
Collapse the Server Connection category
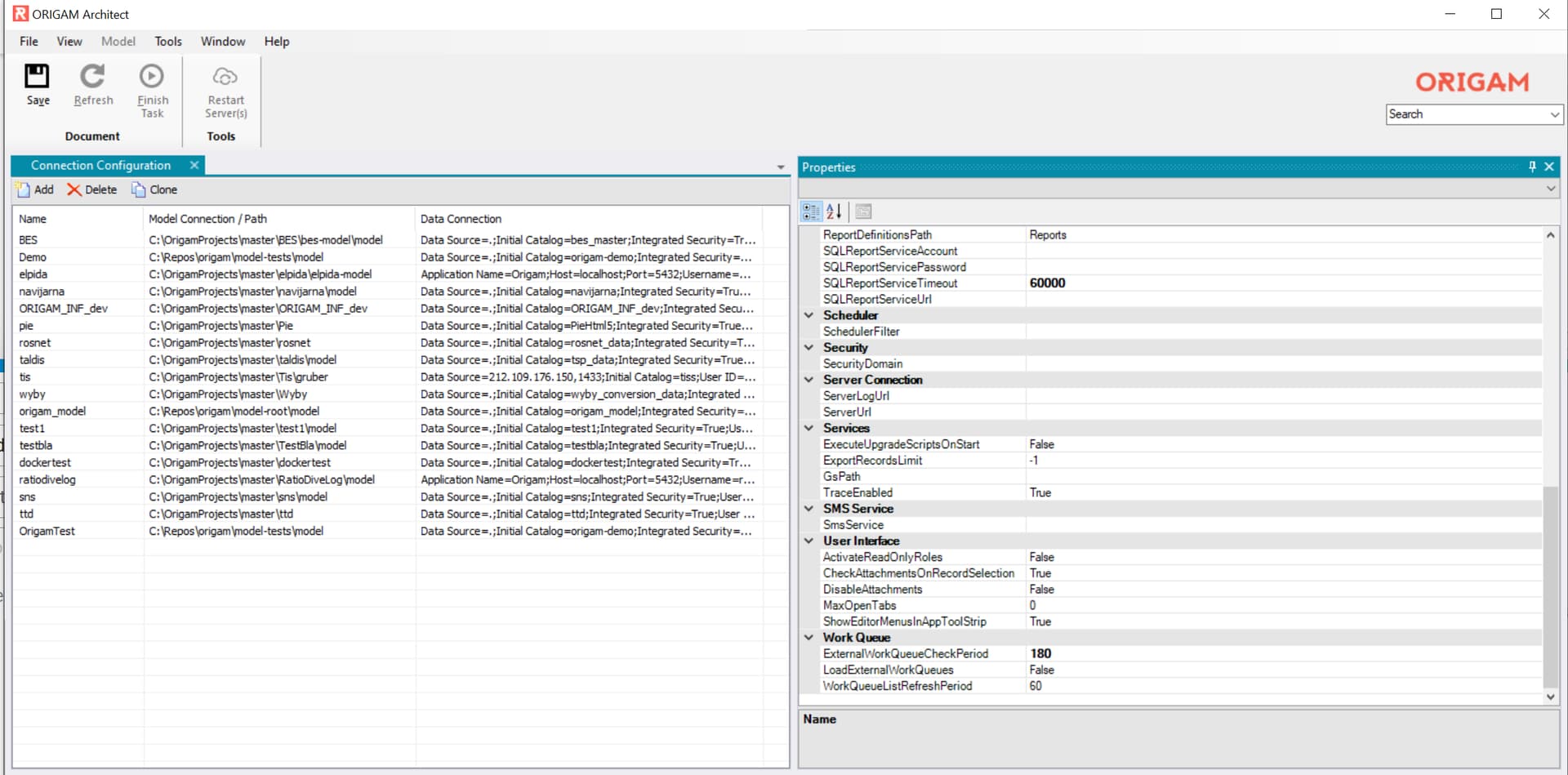pyautogui.click(x=808, y=380)
